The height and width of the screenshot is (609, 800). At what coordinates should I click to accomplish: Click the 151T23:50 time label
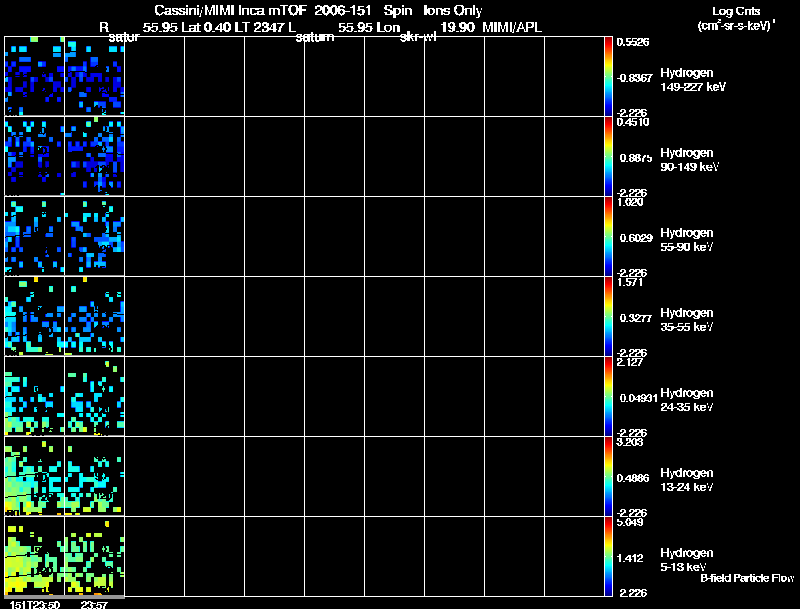pos(34,604)
